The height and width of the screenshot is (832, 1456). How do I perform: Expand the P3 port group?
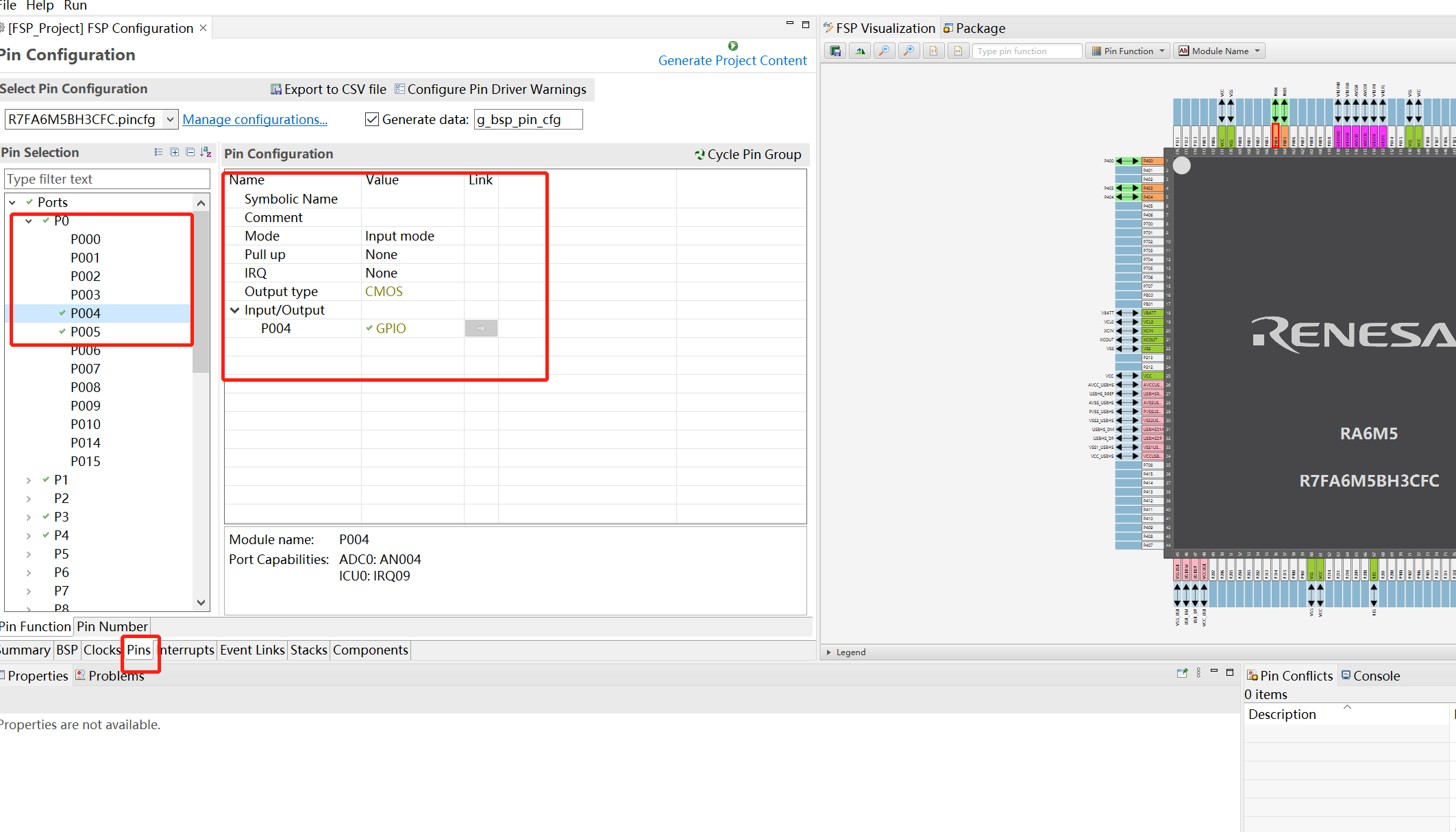point(29,517)
